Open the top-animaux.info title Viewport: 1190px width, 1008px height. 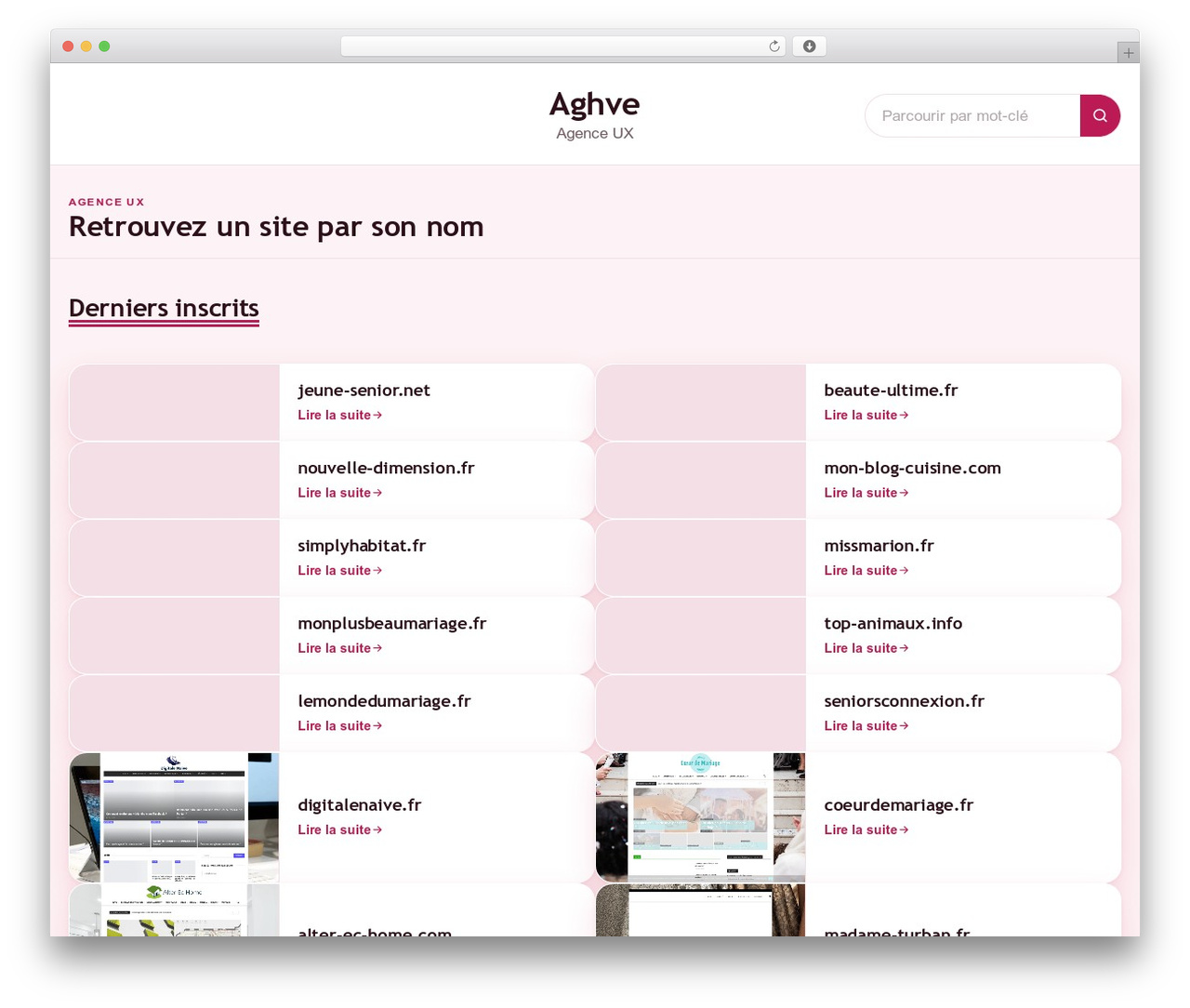[892, 623]
